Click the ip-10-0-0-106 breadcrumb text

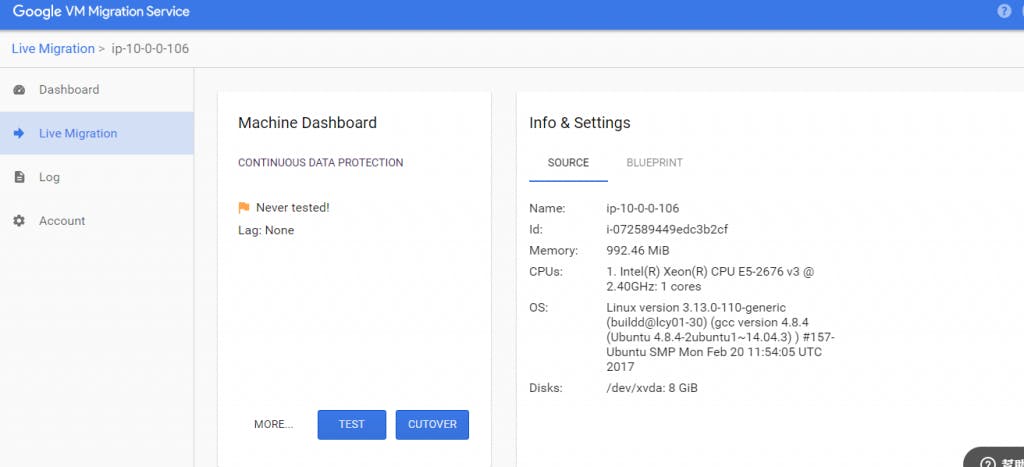coord(150,49)
